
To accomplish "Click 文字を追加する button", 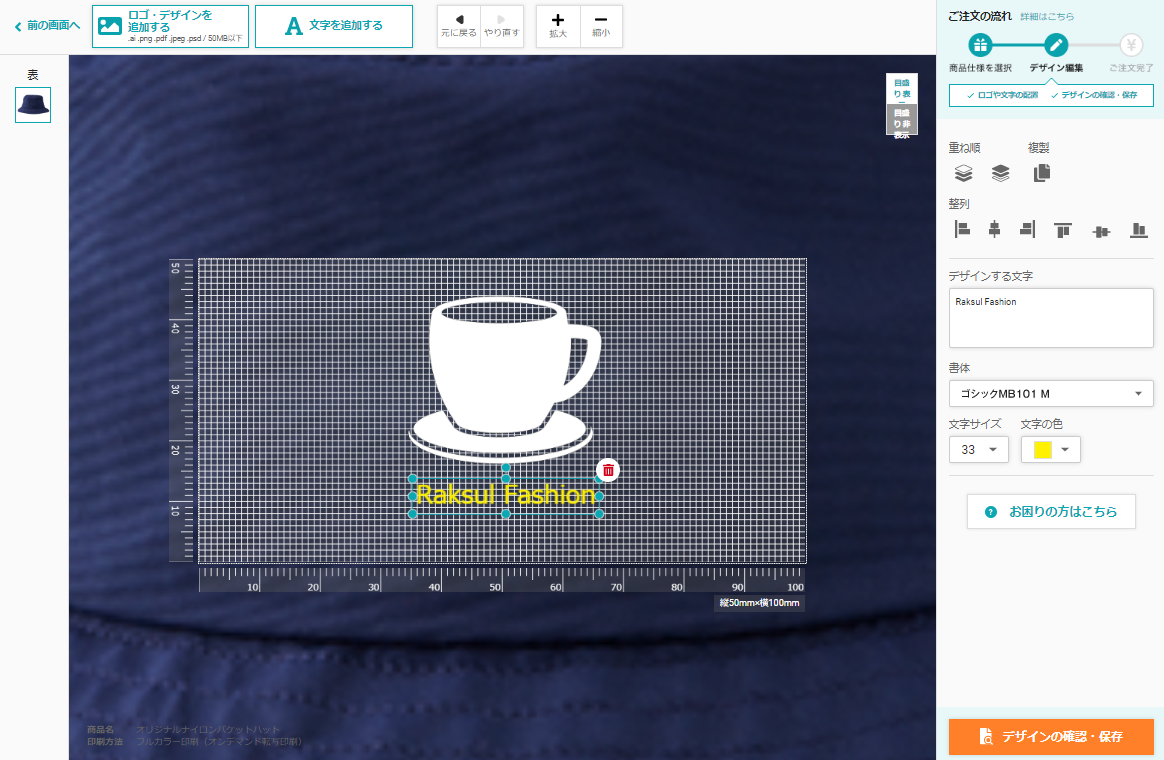I will (333, 27).
